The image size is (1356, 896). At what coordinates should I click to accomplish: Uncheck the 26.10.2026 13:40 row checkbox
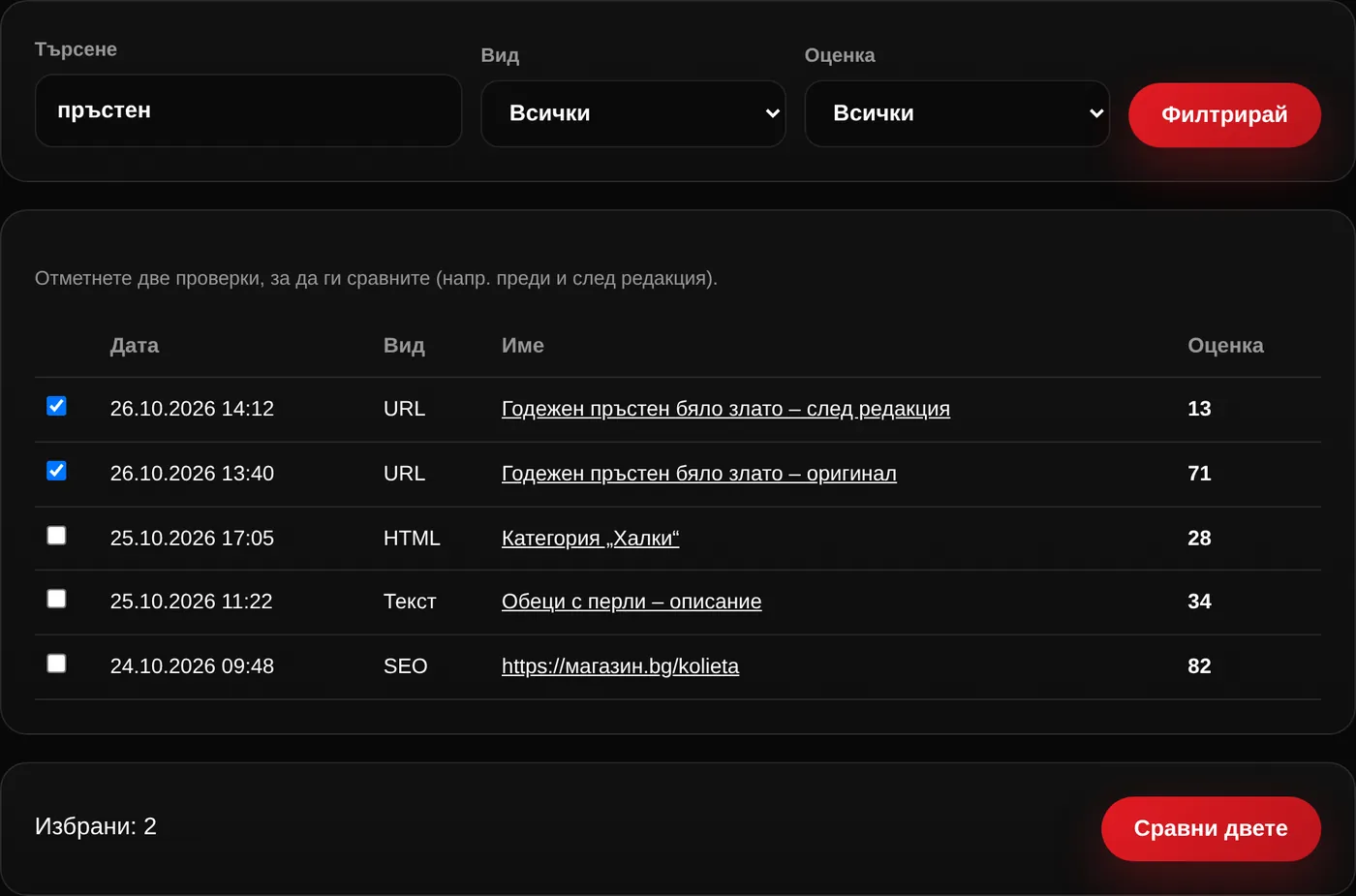[56, 471]
